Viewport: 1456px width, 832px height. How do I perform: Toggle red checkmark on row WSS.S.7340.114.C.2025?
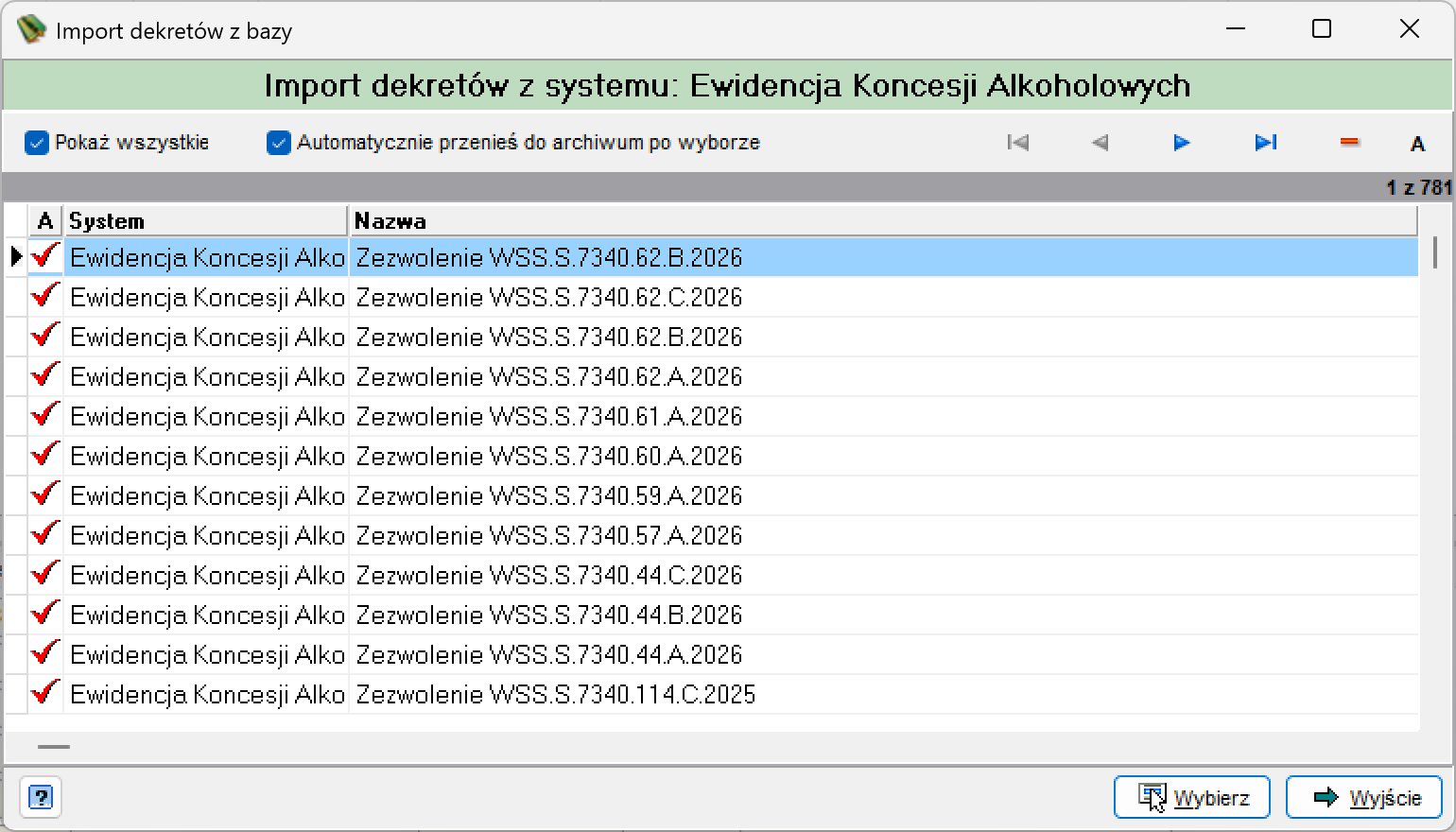[x=44, y=694]
